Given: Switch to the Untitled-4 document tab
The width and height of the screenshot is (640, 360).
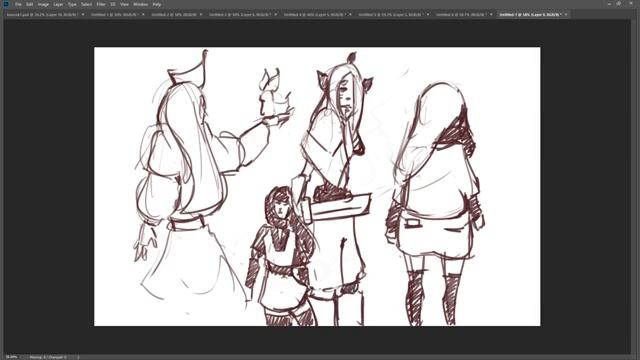Looking at the screenshot, I should point(314,14).
